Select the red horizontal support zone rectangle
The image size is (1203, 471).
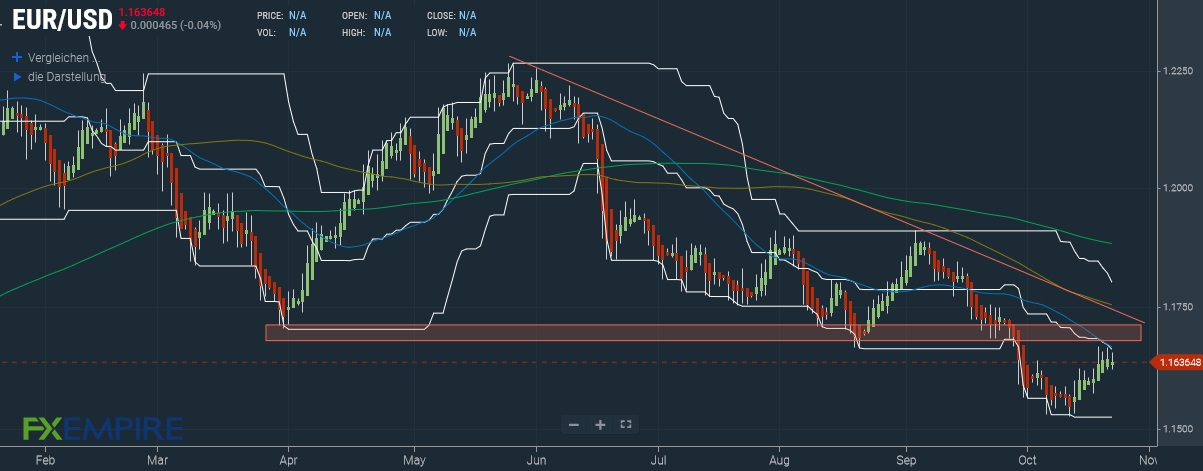point(703,332)
